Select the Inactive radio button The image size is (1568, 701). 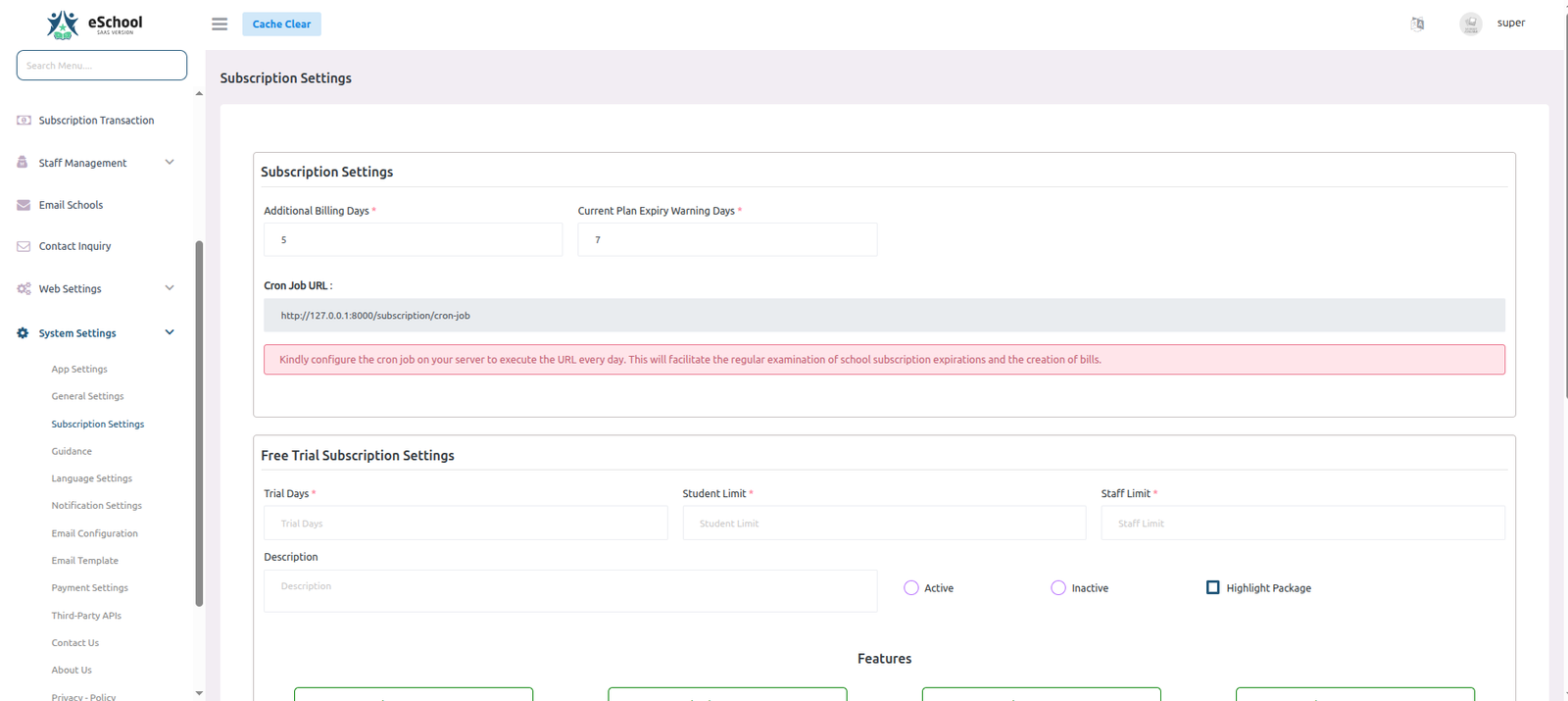(x=1058, y=588)
